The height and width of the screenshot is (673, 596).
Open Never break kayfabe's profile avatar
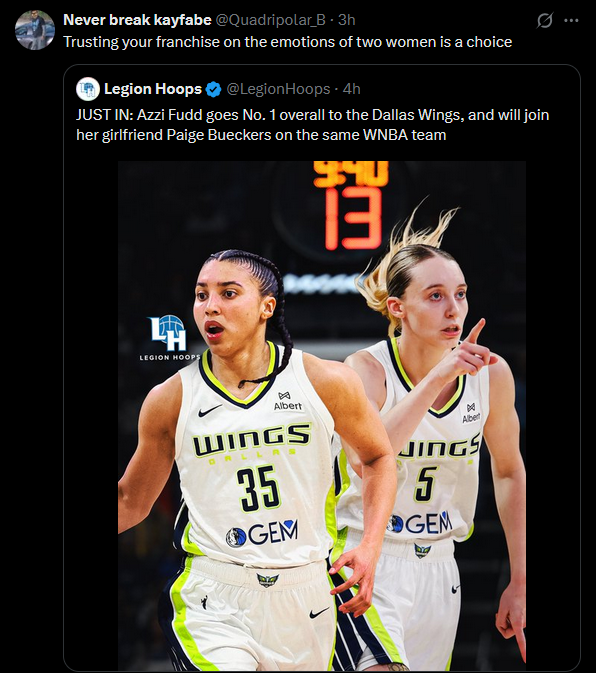tap(35, 30)
